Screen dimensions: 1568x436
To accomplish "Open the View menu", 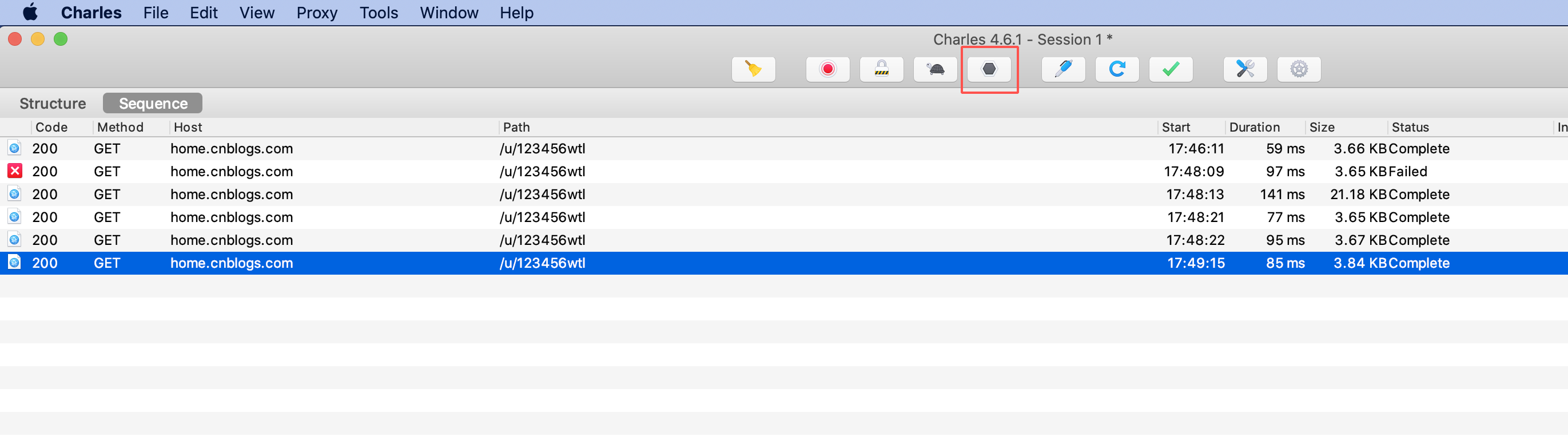I will tap(257, 12).
